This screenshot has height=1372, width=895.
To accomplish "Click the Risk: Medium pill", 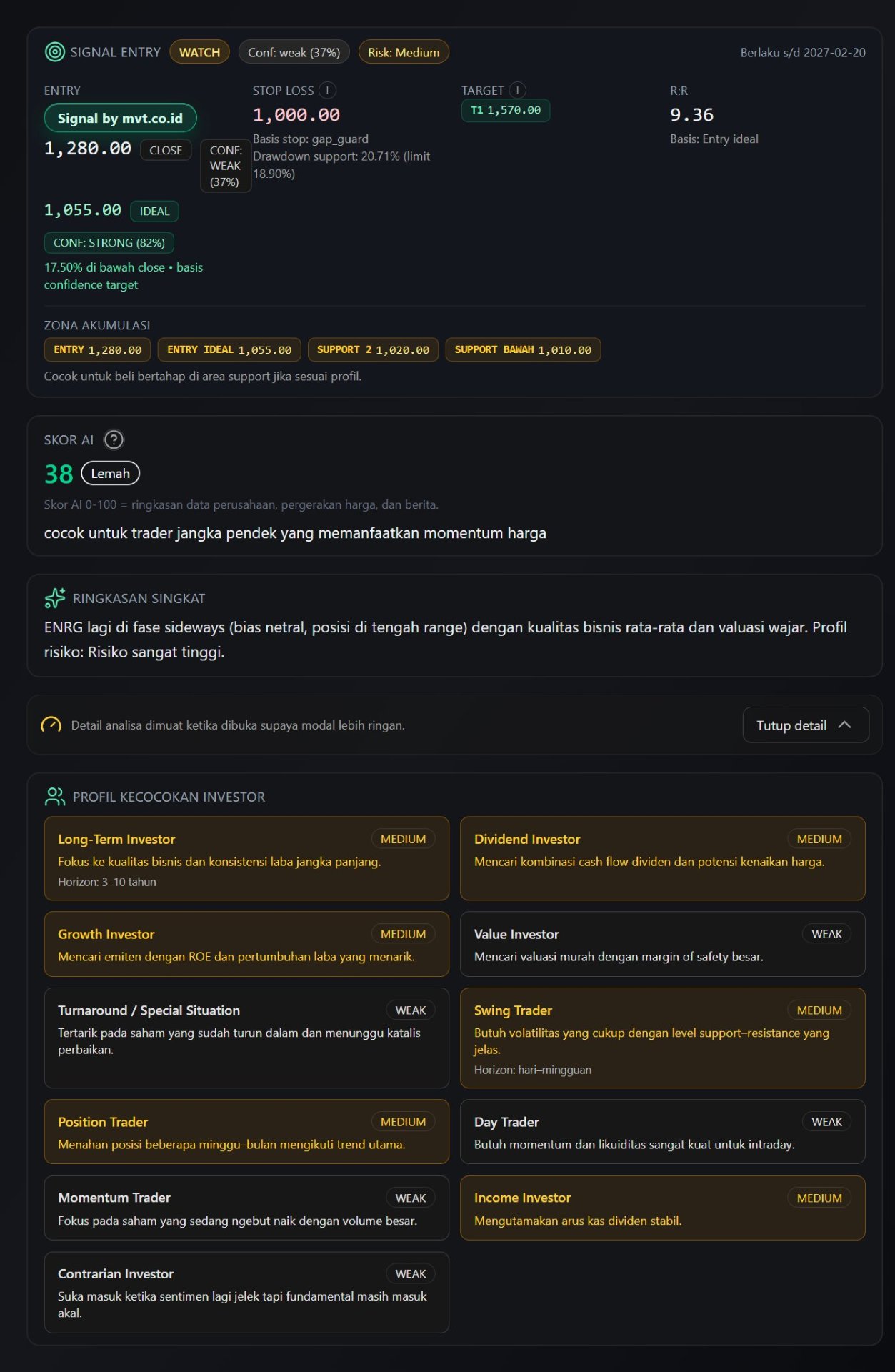I will pos(404,52).
